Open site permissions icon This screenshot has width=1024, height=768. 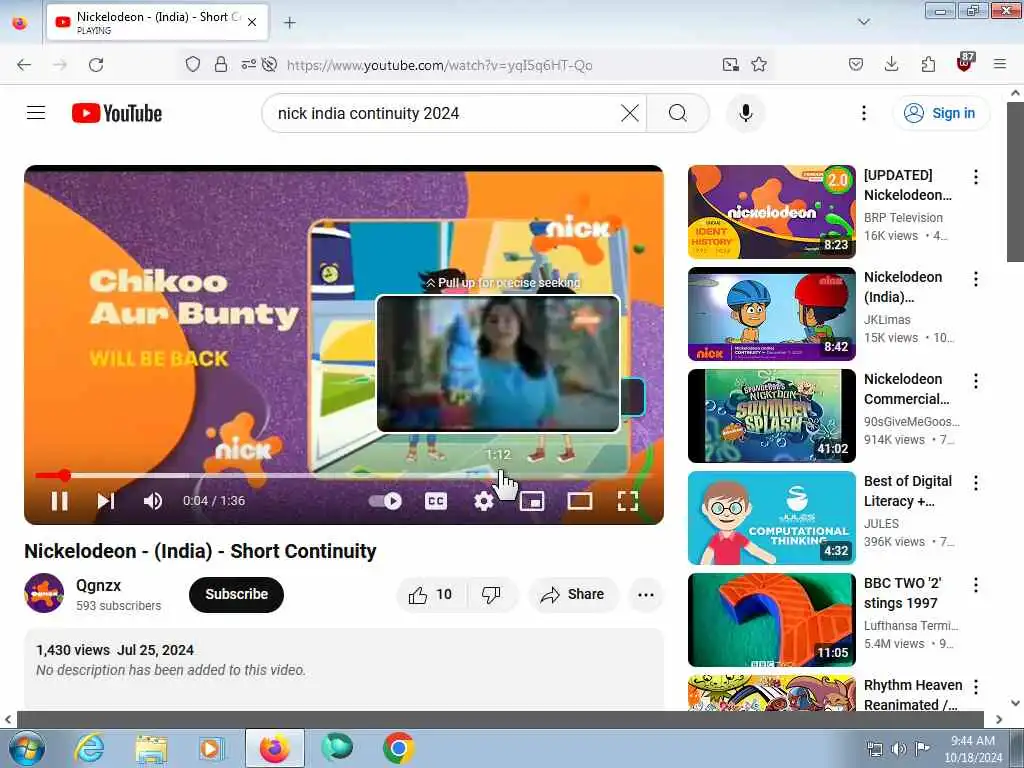coord(249,64)
